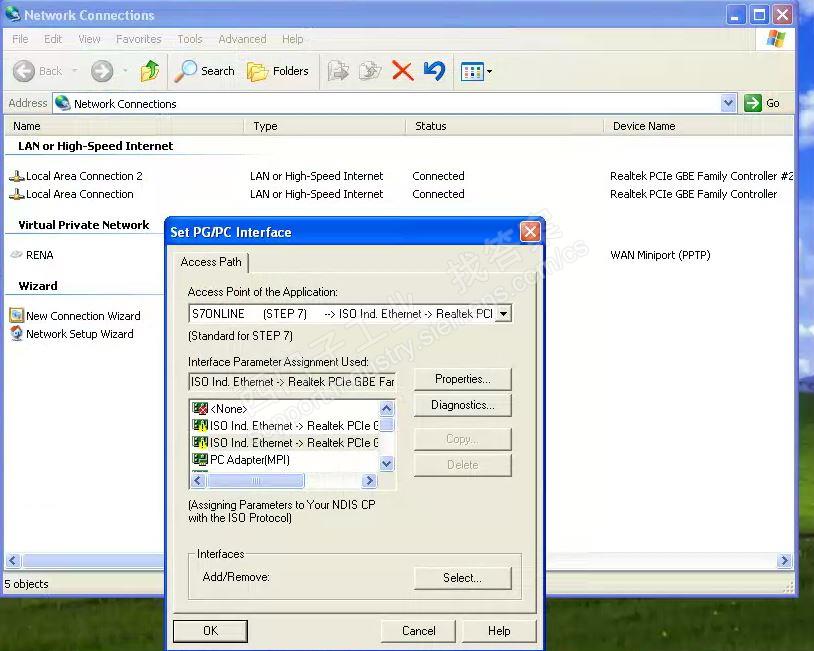814x651 pixels.
Task: Click the Windows flag logo icon
Action: coord(776,39)
